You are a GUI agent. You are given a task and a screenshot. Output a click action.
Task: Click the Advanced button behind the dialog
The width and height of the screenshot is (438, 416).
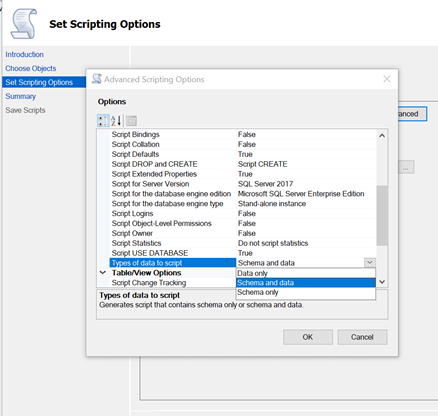[x=412, y=114]
